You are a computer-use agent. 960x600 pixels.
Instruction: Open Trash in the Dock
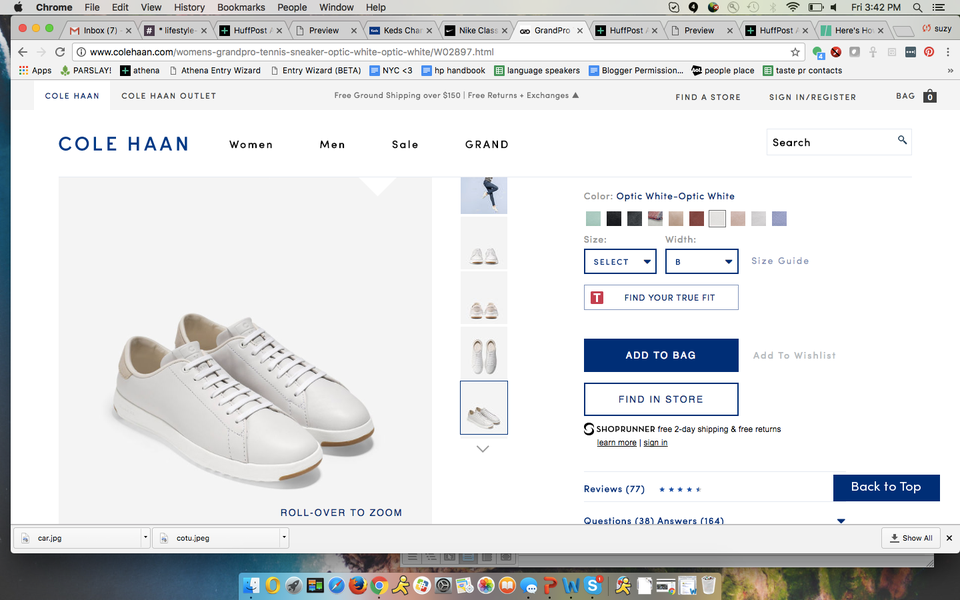[x=709, y=586]
